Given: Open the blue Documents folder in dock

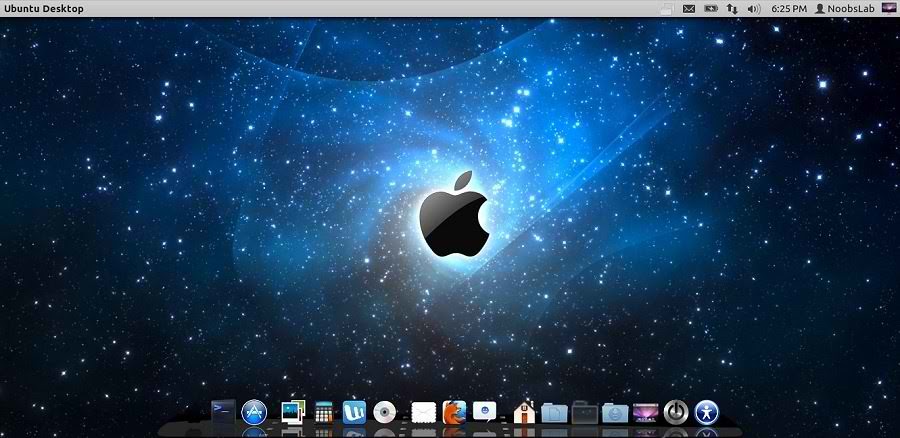Looking at the screenshot, I should click(x=554, y=413).
